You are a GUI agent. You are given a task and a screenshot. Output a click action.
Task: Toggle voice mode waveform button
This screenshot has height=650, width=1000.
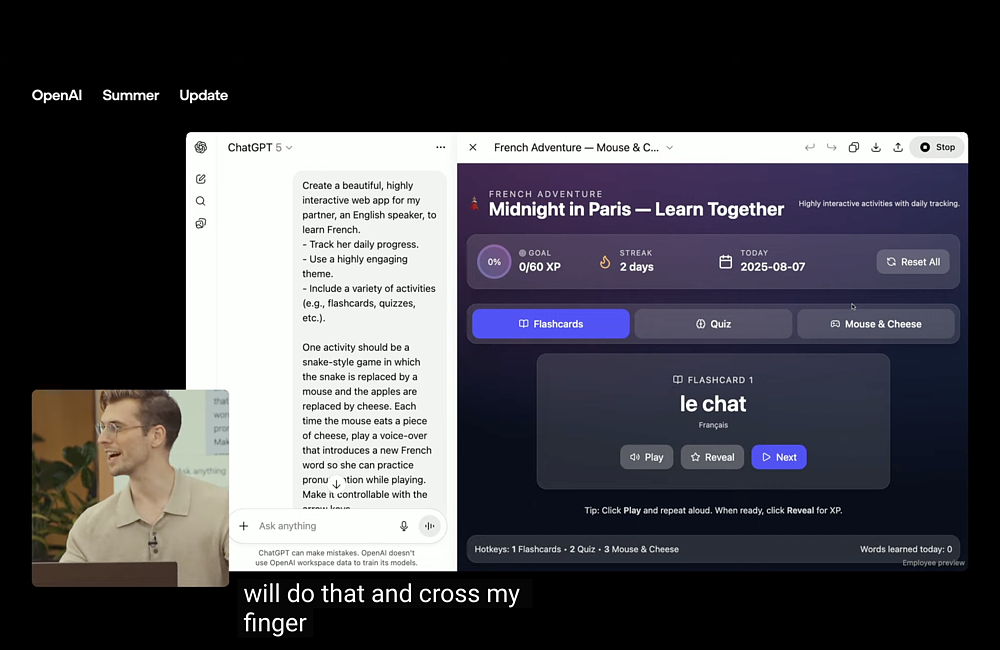click(x=430, y=526)
